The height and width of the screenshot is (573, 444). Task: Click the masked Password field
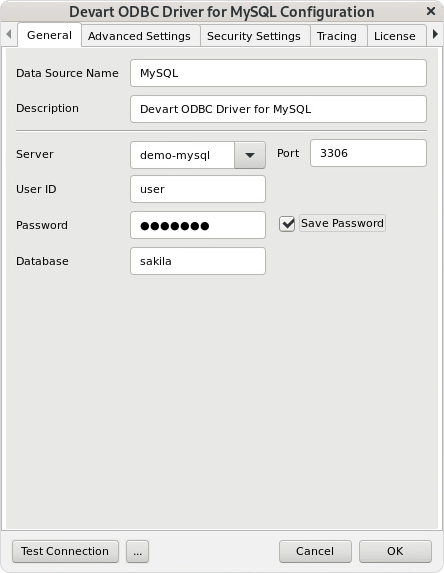[198, 225]
